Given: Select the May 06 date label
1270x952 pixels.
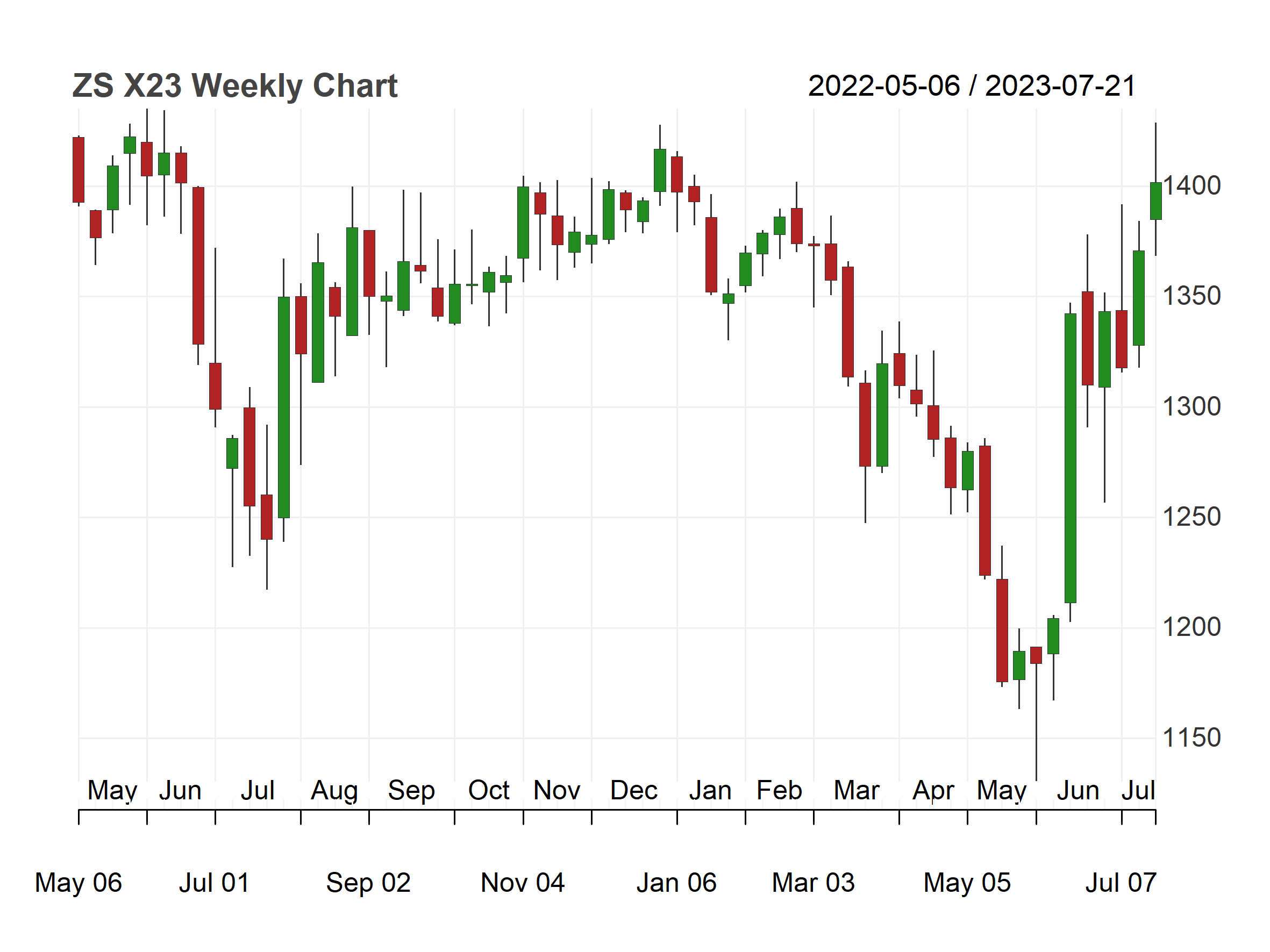Looking at the screenshot, I should click(78, 883).
